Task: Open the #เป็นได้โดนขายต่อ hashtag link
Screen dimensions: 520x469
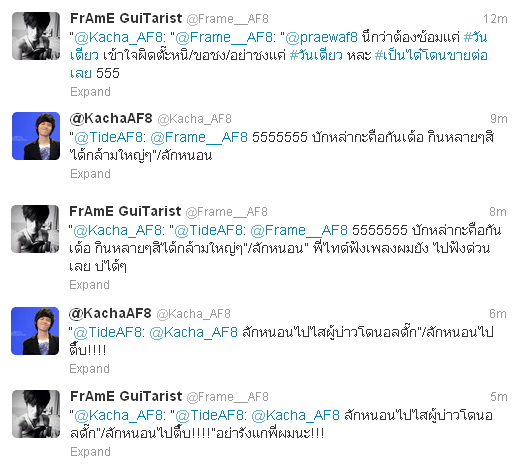Action: point(431,55)
